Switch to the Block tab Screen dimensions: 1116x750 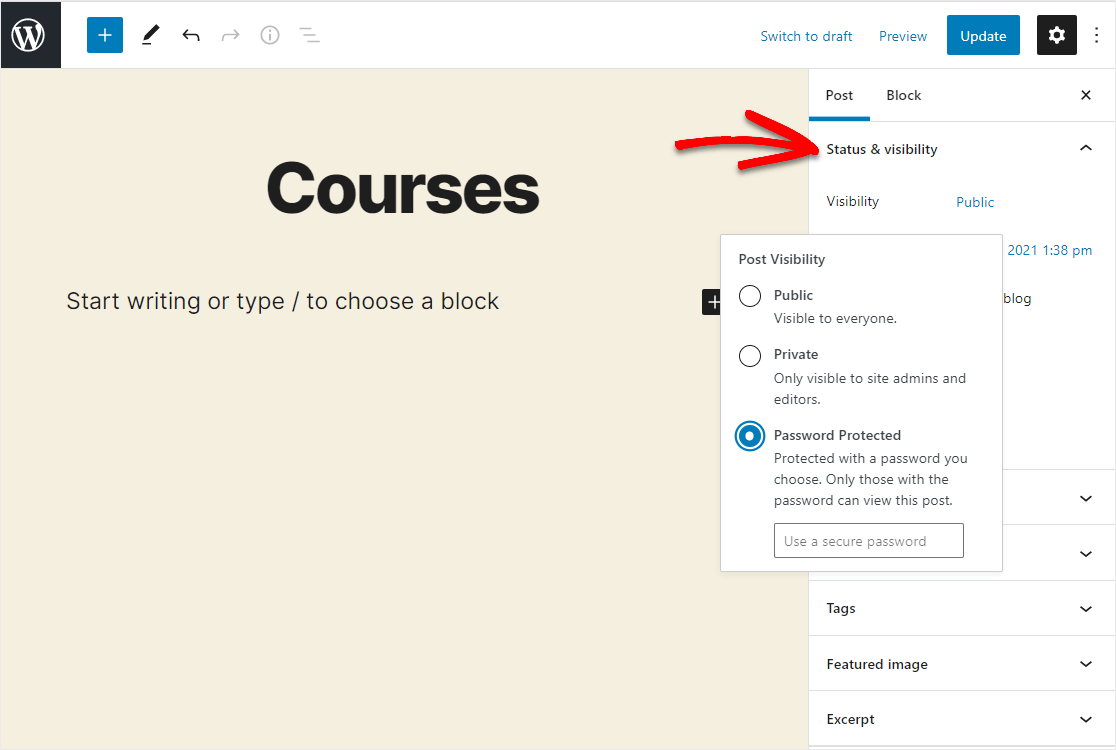(x=903, y=95)
